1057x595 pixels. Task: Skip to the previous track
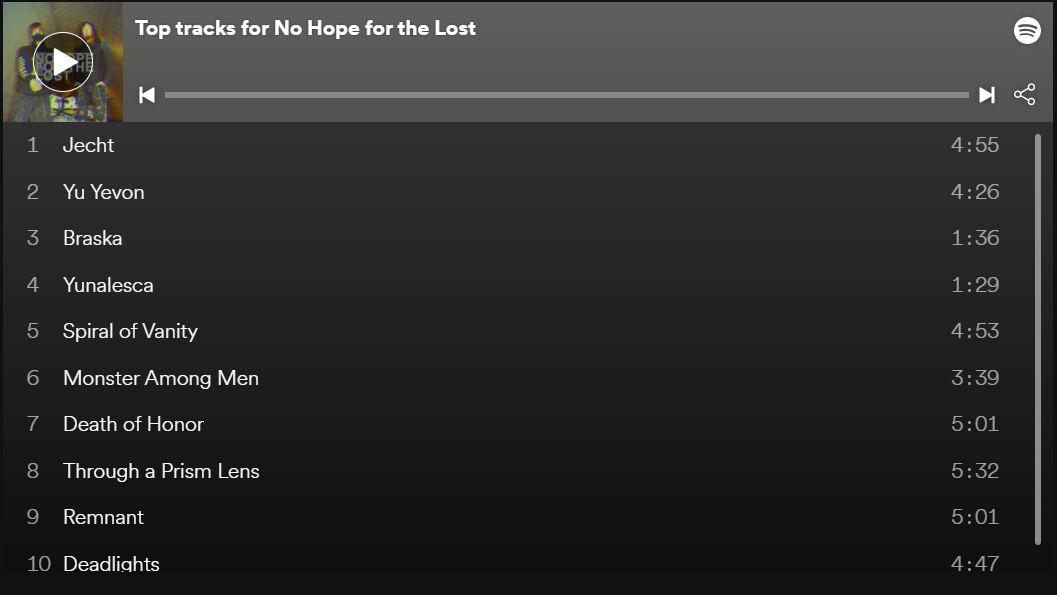point(147,95)
